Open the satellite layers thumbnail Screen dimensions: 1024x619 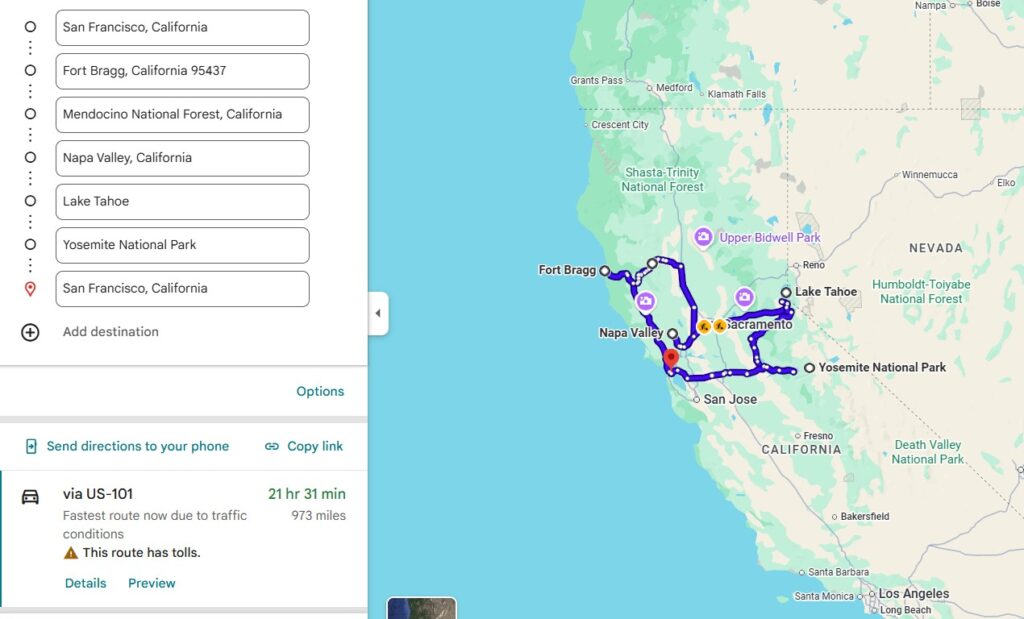(422, 608)
